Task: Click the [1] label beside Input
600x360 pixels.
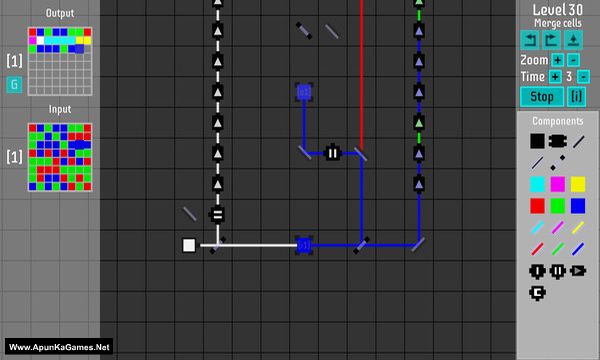Action: pyautogui.click(x=14, y=157)
